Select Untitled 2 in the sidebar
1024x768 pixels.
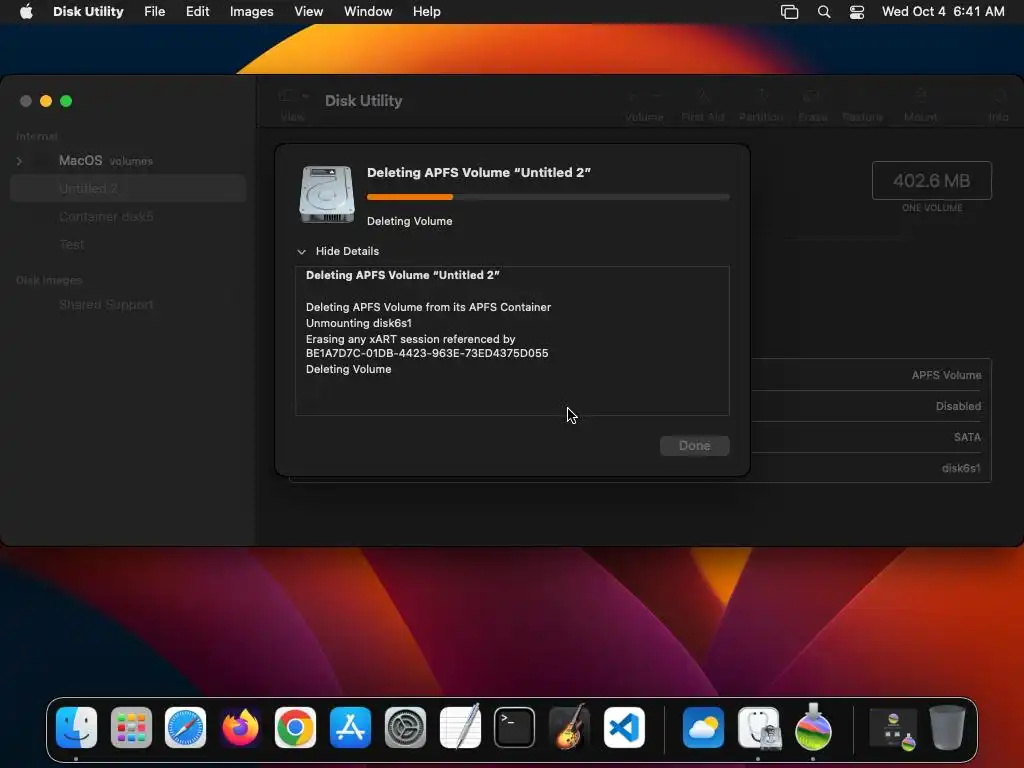[128, 189]
